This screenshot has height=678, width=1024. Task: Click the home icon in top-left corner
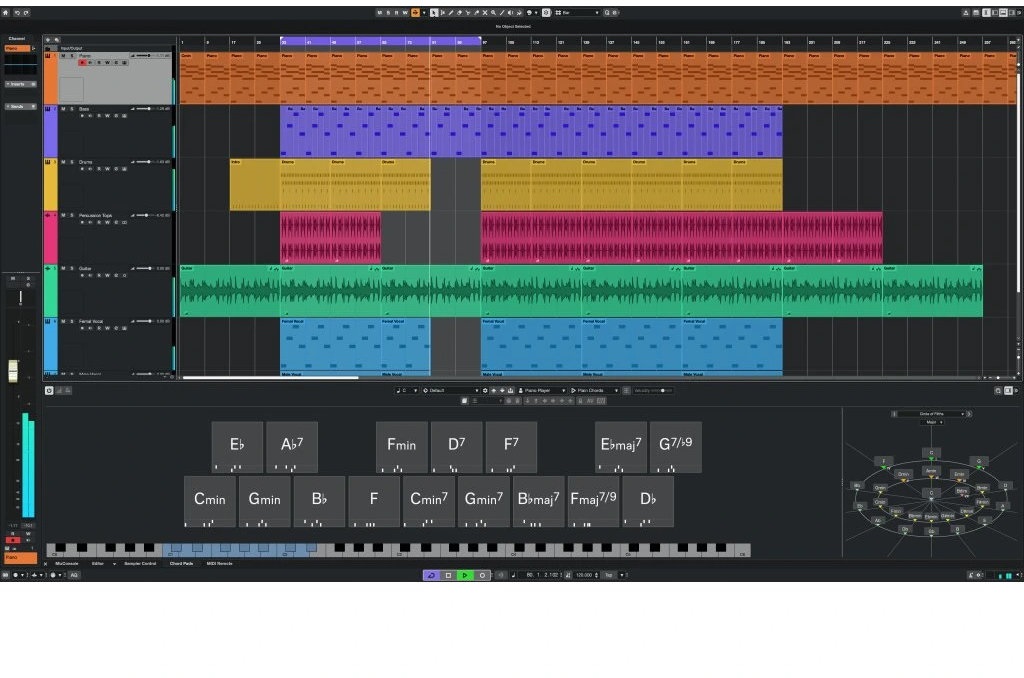pos(6,12)
